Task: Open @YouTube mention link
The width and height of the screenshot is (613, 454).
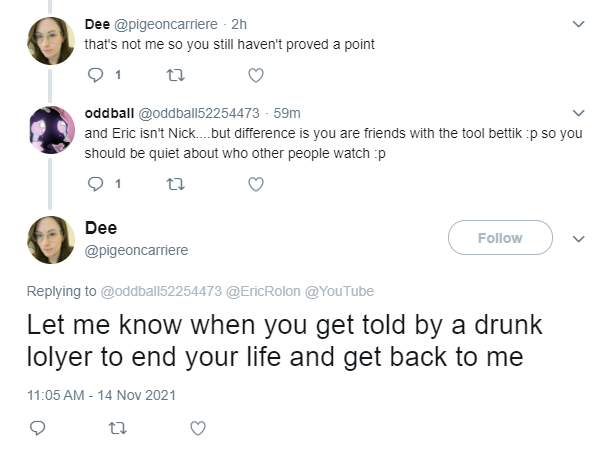Action: [x=339, y=291]
